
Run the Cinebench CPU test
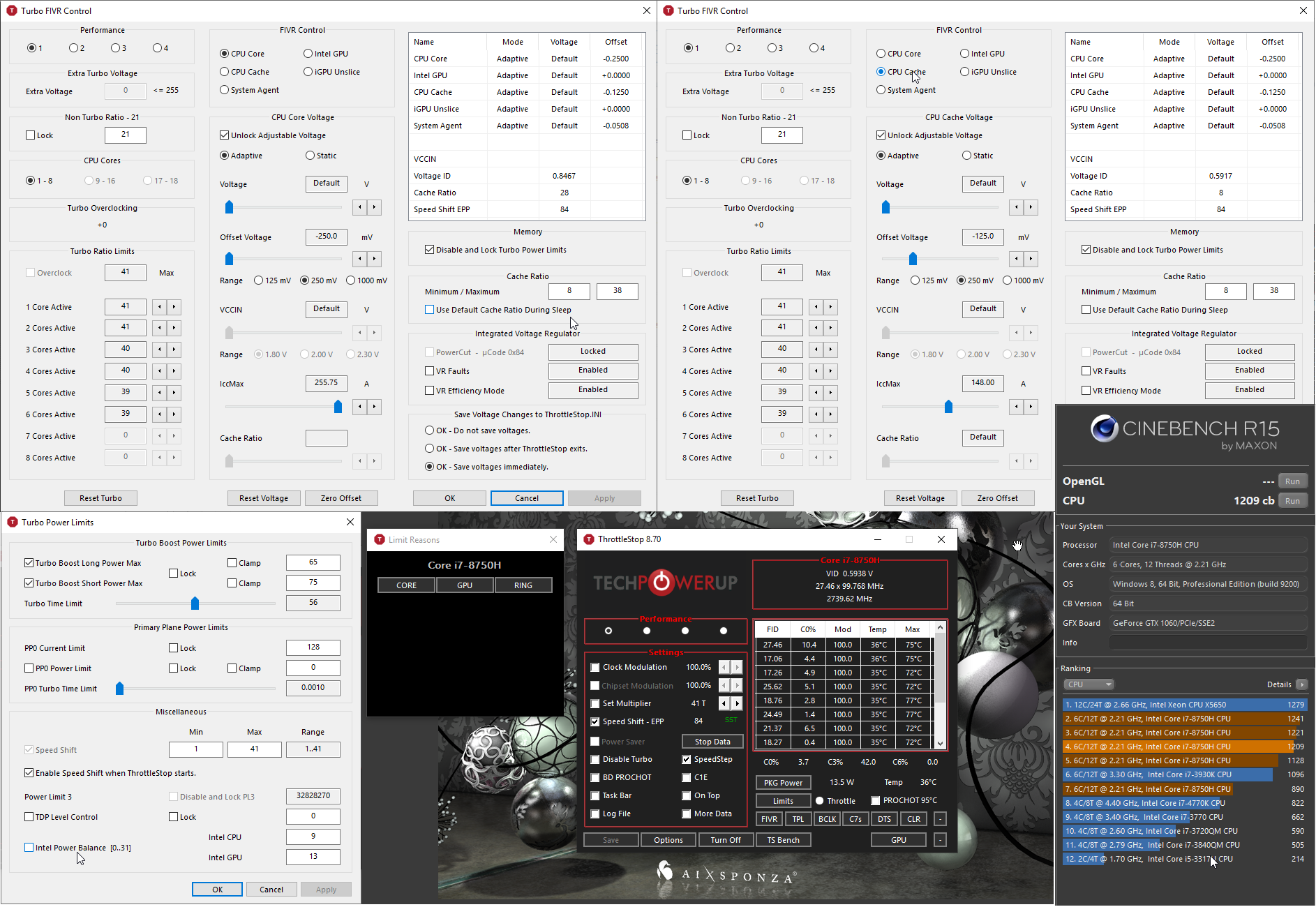[x=1292, y=501]
